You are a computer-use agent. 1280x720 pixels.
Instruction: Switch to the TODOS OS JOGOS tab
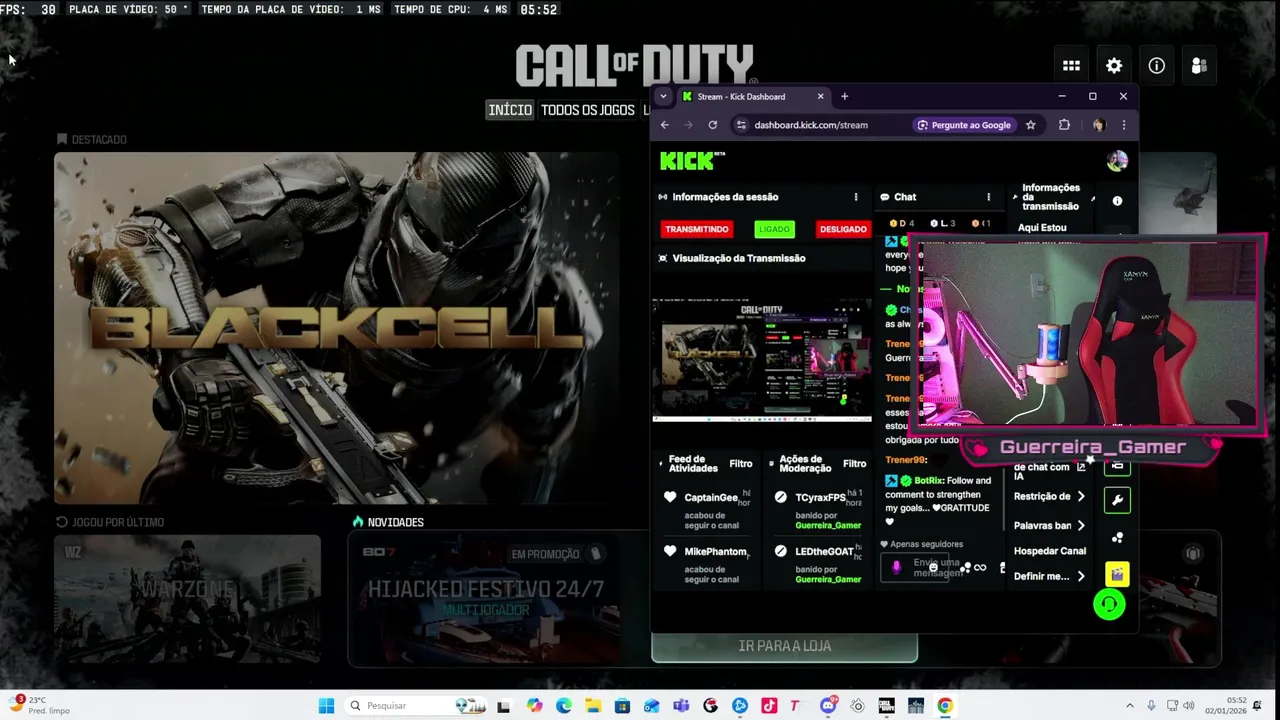588,110
